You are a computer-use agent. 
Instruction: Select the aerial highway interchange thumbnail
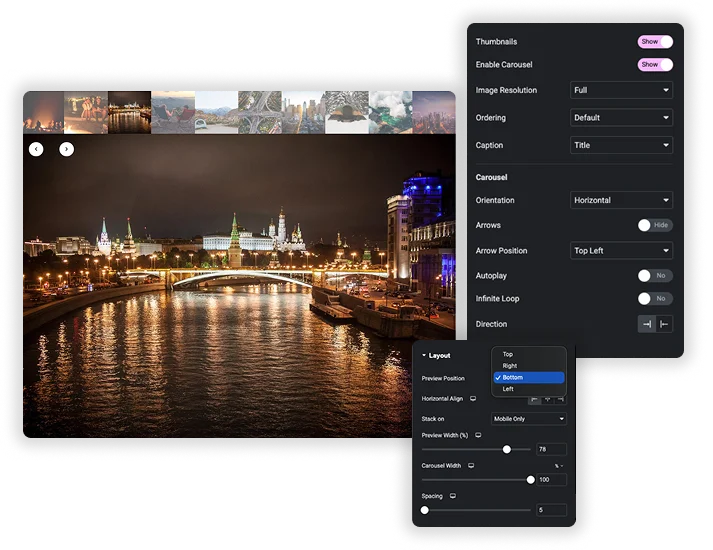point(260,112)
